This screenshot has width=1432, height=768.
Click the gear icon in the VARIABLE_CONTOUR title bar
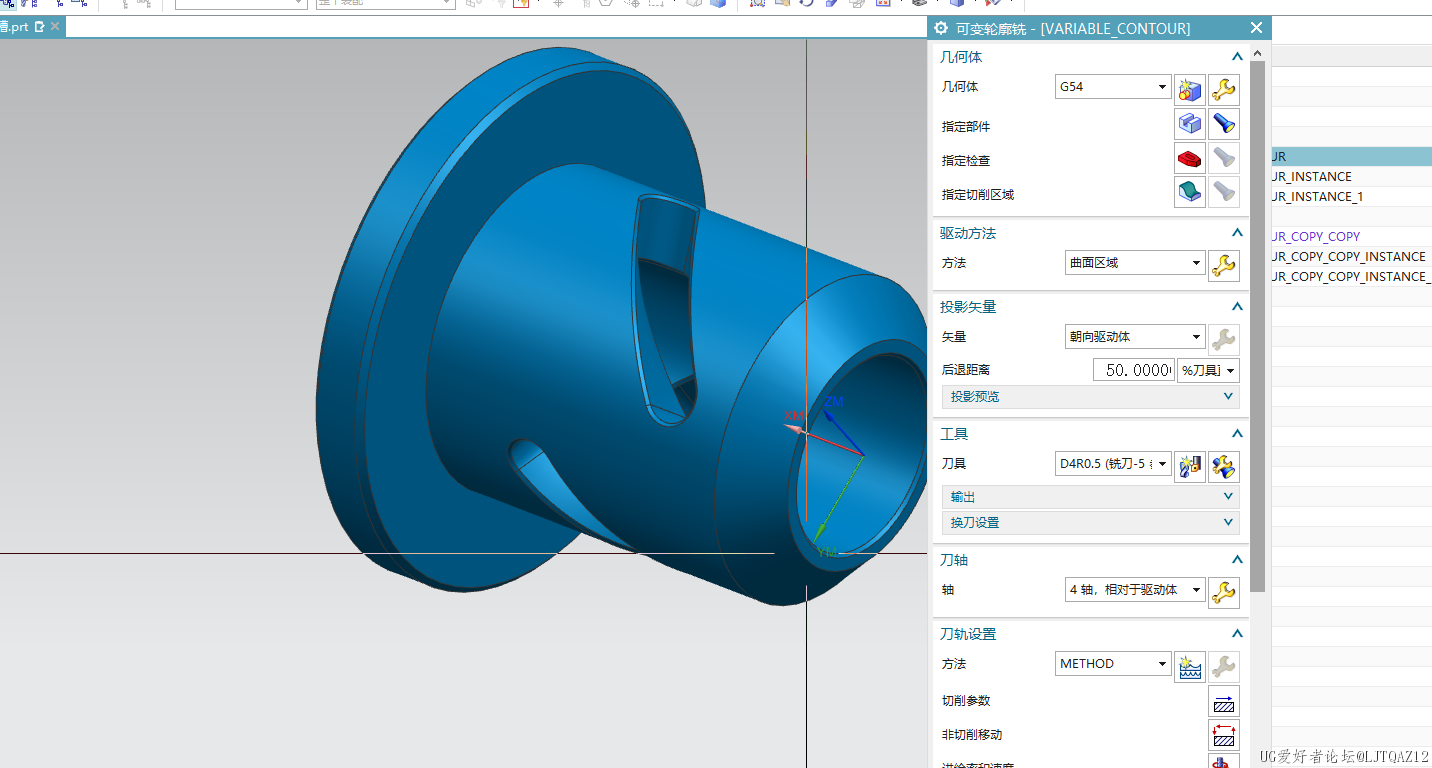tap(941, 29)
